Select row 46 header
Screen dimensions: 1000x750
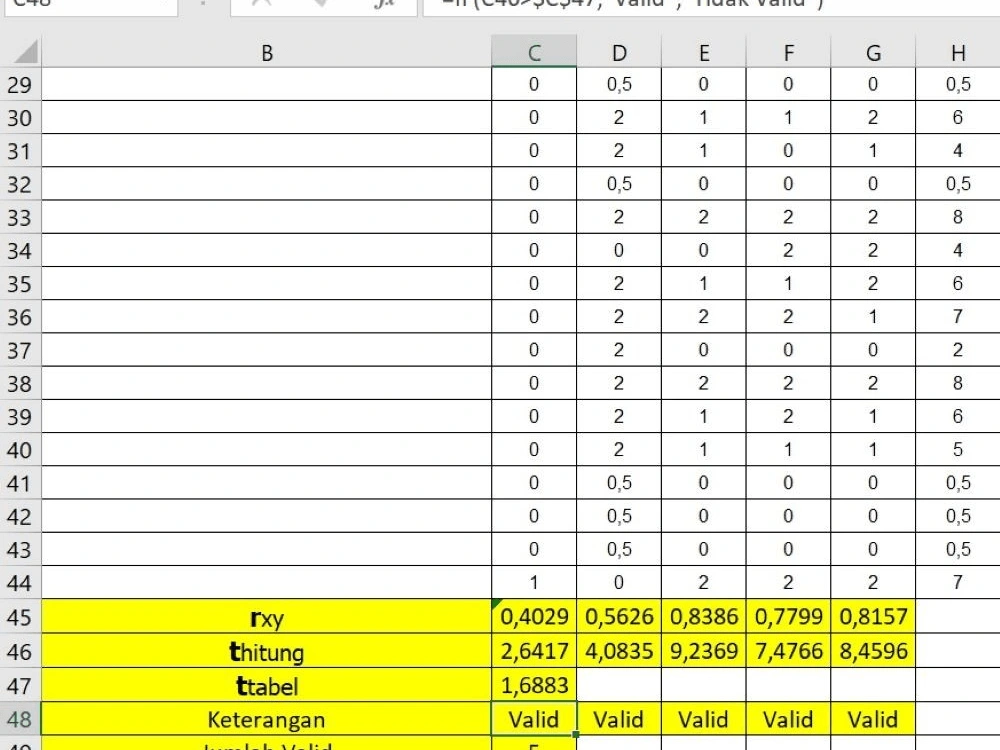20,651
